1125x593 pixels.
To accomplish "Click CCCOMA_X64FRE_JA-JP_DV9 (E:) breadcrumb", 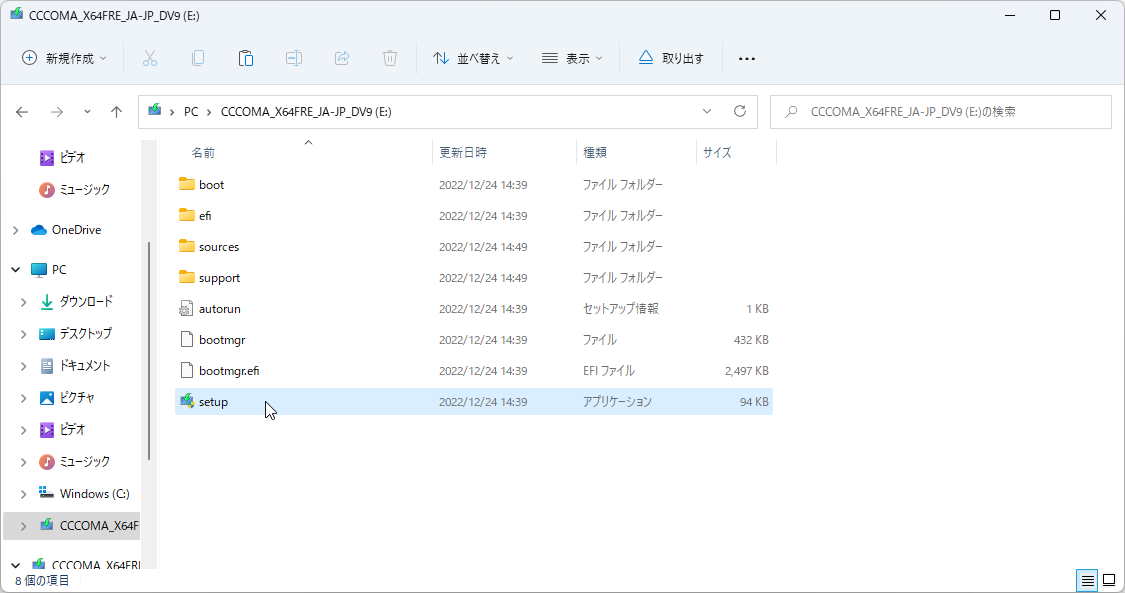I will pyautogui.click(x=306, y=112).
